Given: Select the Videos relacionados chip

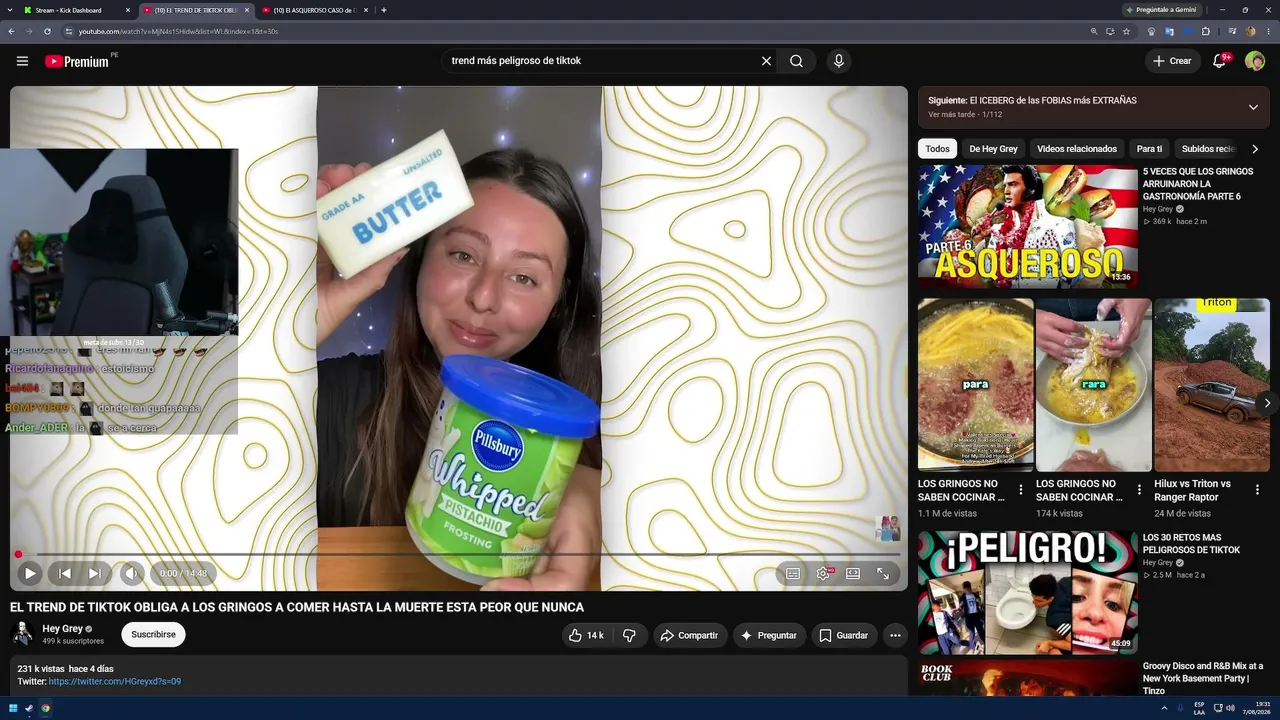Looking at the screenshot, I should click(1077, 149).
